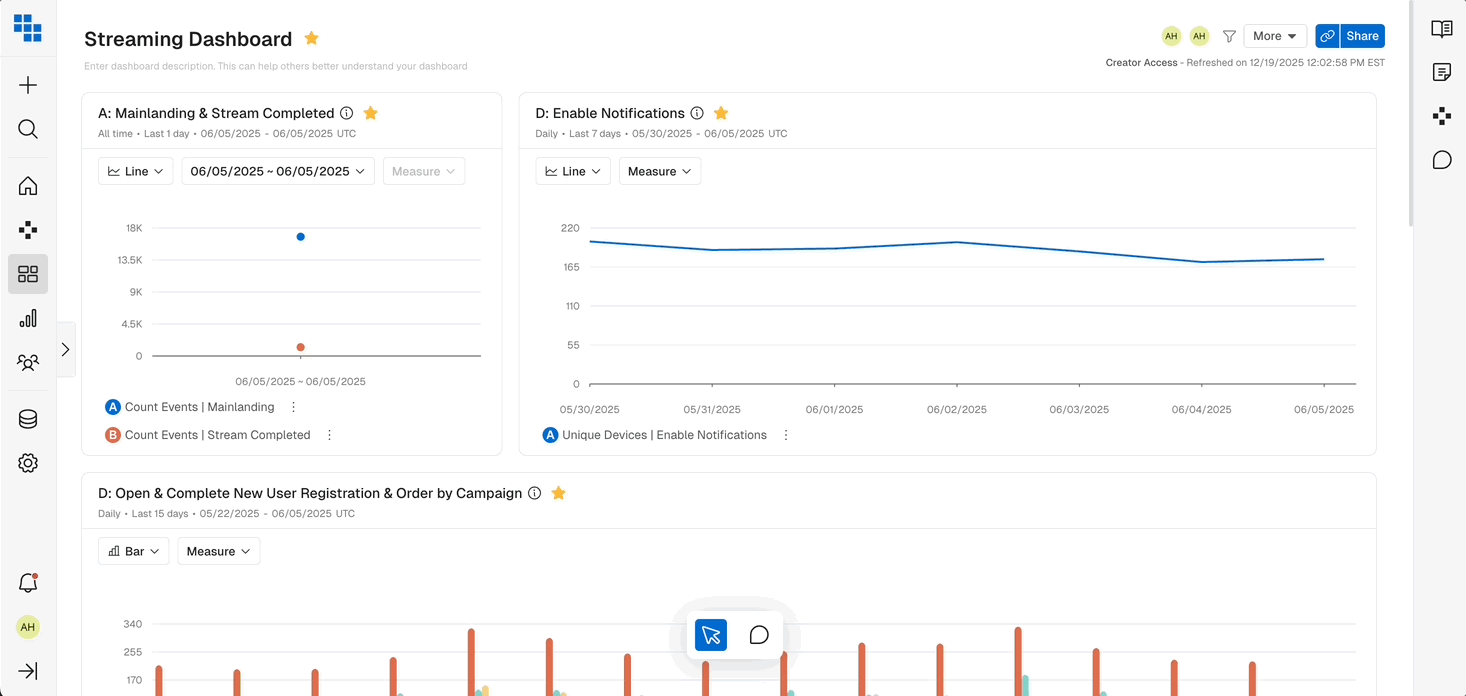Click the second AH collaborator avatar

tap(1199, 36)
